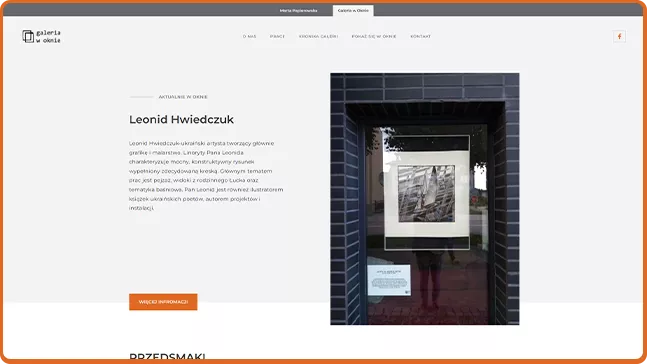Select the Galeria w Oknie tab
The width and height of the screenshot is (647, 364).
(353, 11)
